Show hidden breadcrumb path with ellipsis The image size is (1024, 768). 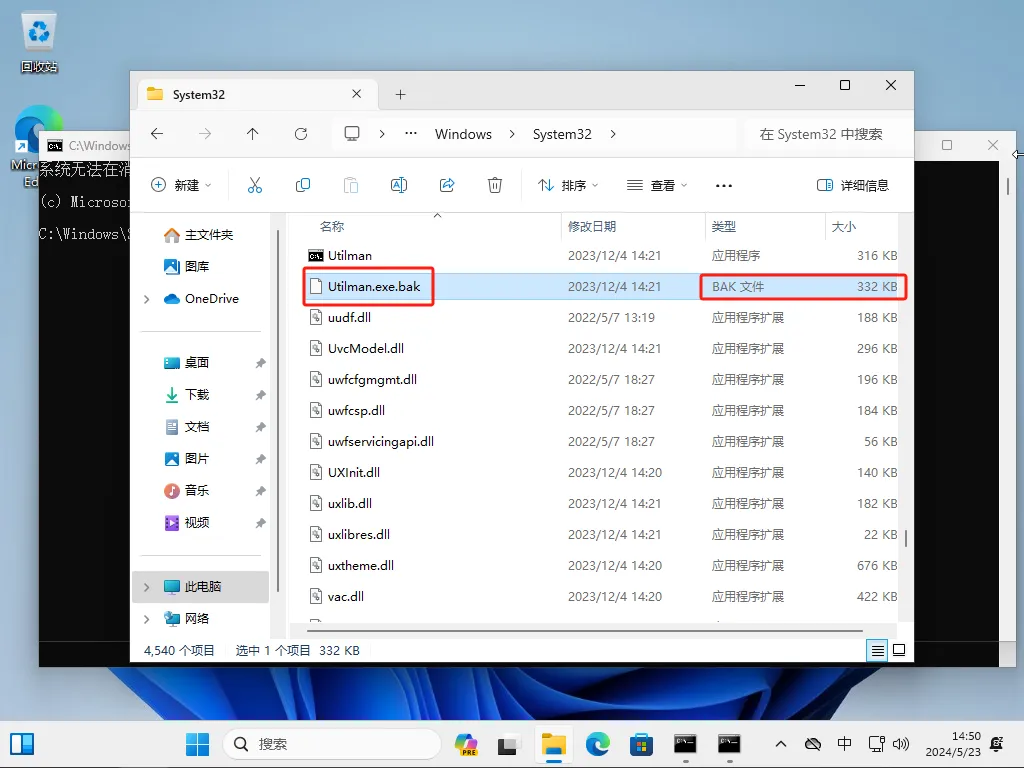pos(411,133)
